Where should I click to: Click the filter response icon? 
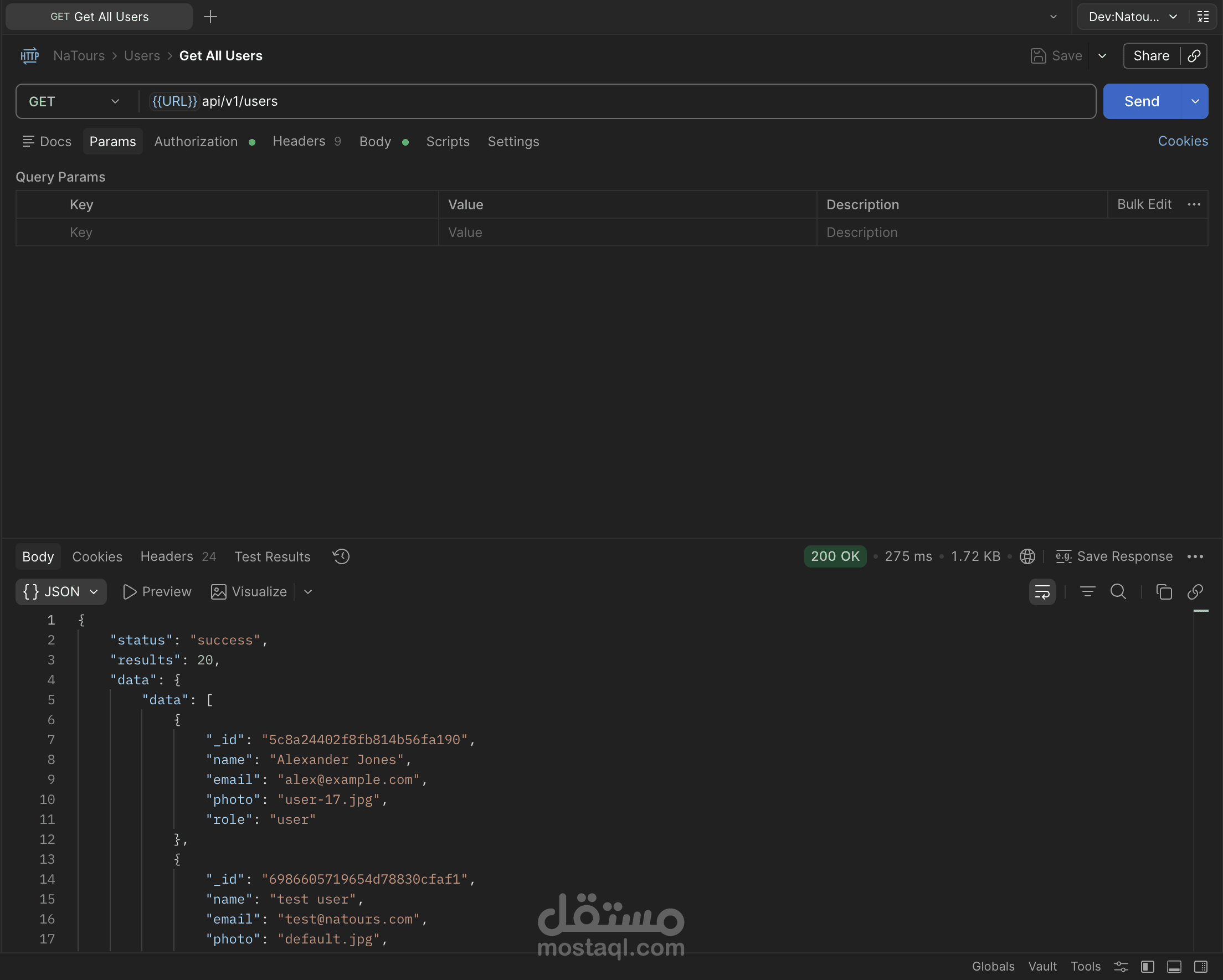tap(1087, 591)
